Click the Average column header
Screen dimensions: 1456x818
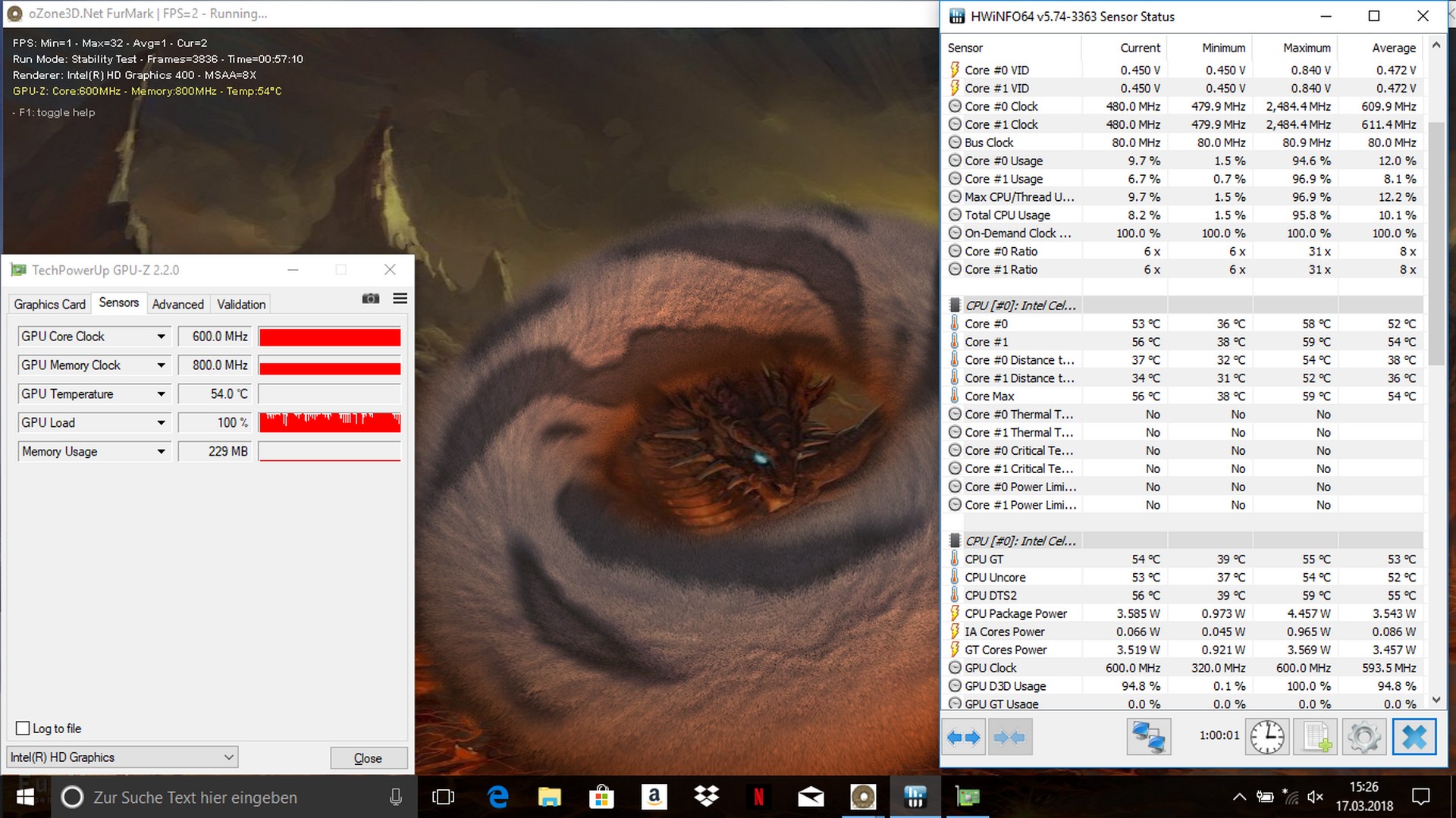[x=1380, y=48]
